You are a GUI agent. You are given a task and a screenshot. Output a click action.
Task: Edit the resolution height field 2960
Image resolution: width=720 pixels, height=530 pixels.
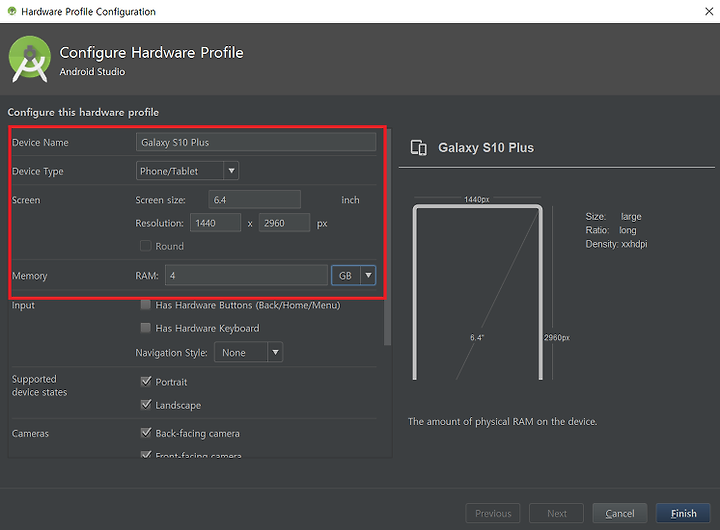[284, 223]
